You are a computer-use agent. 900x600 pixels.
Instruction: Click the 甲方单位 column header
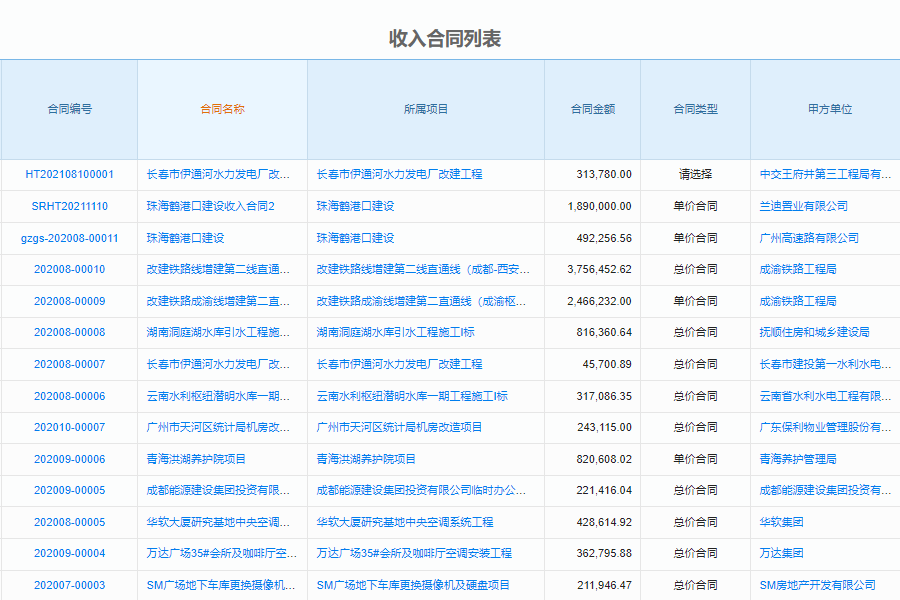(830, 109)
